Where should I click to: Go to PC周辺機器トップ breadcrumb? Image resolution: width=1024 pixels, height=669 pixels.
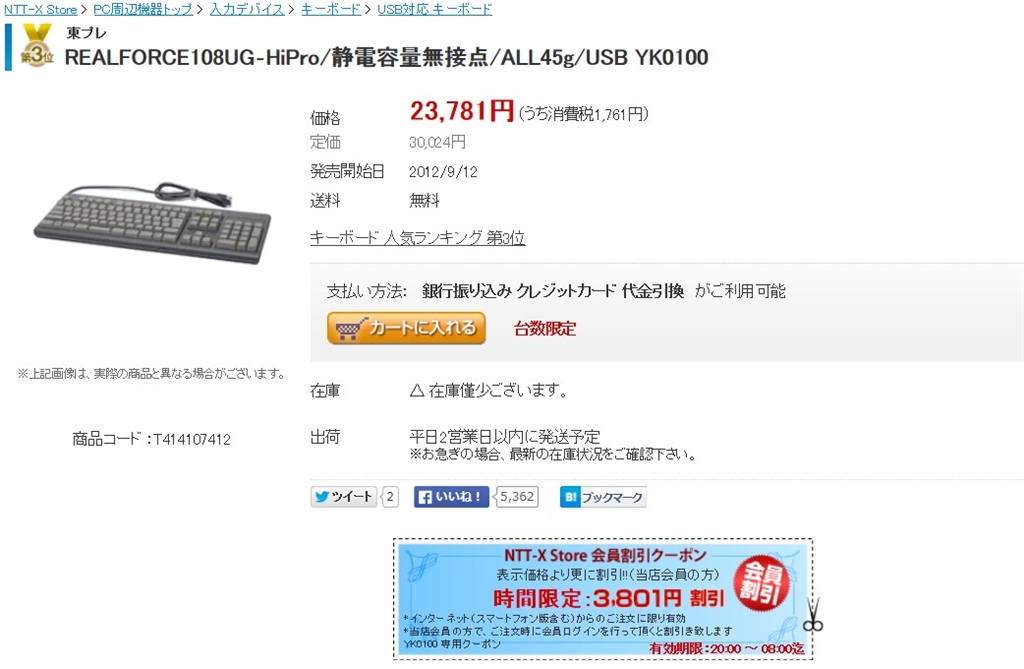[143, 9]
